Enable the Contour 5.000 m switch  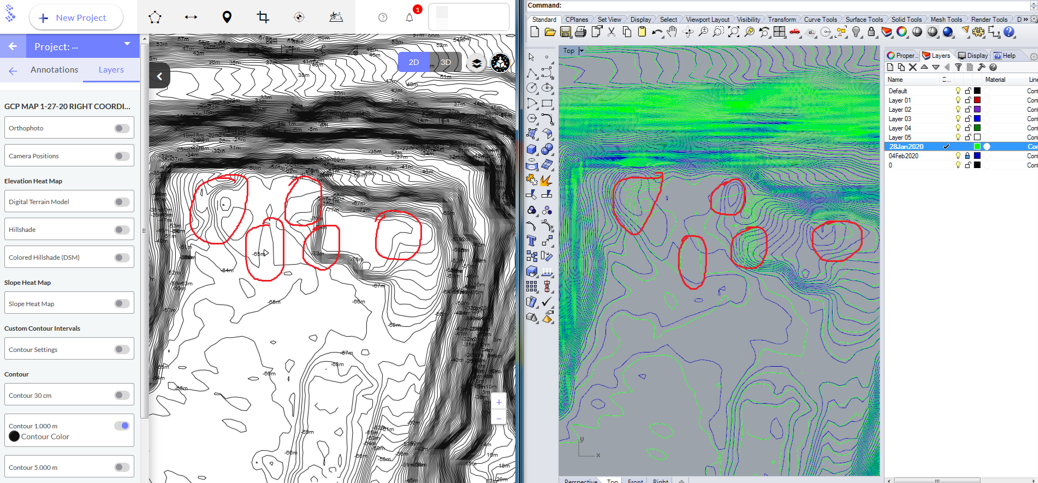coord(122,467)
